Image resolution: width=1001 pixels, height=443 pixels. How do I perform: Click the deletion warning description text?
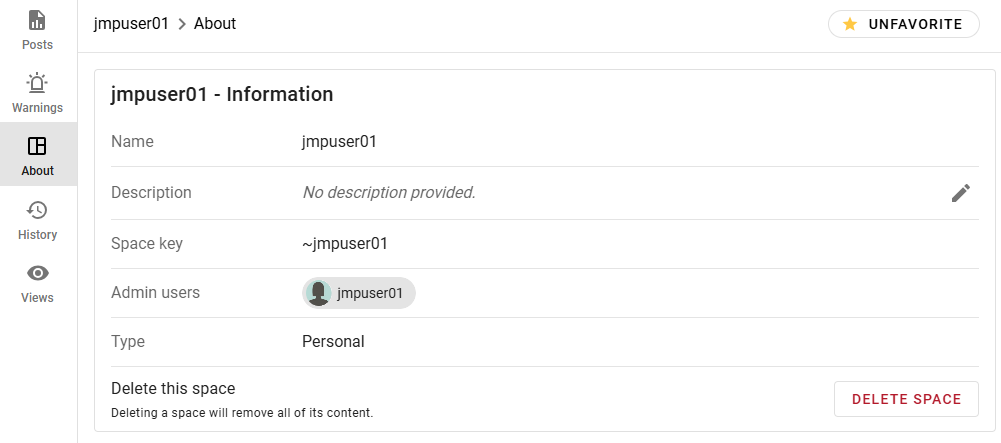pyautogui.click(x=241, y=412)
